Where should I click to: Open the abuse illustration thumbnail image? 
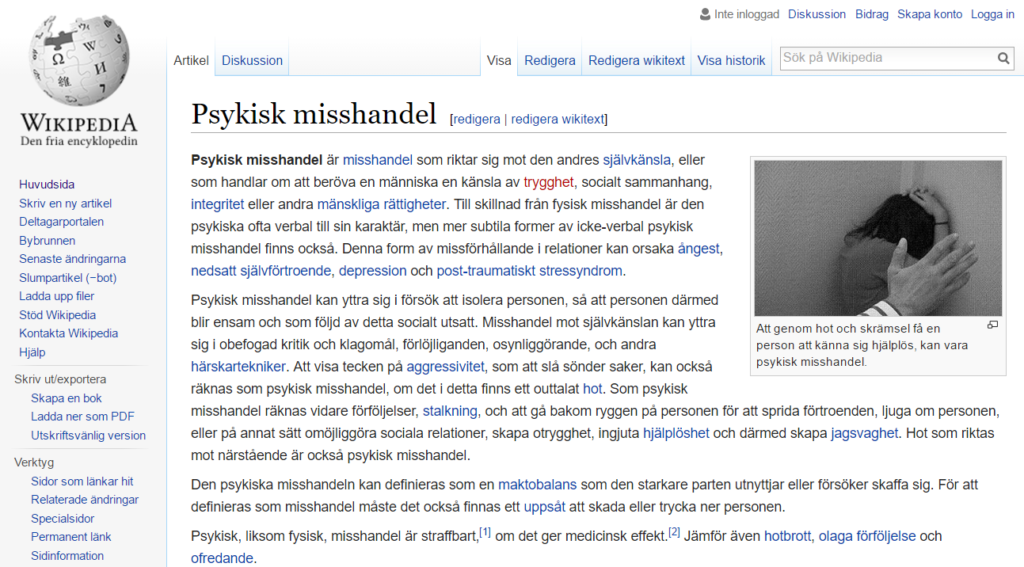(x=878, y=238)
